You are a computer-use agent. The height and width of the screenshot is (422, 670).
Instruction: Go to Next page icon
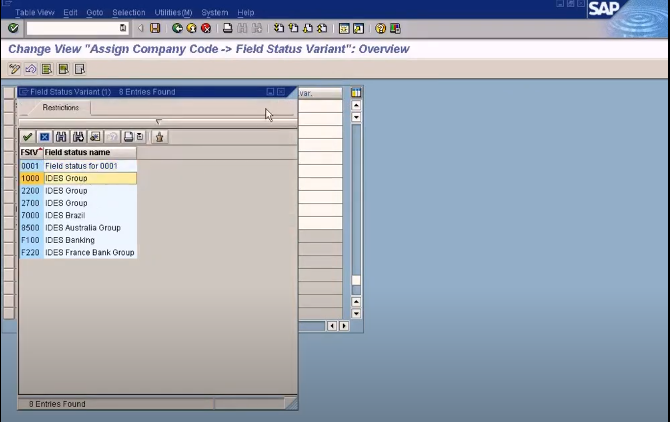(308, 29)
